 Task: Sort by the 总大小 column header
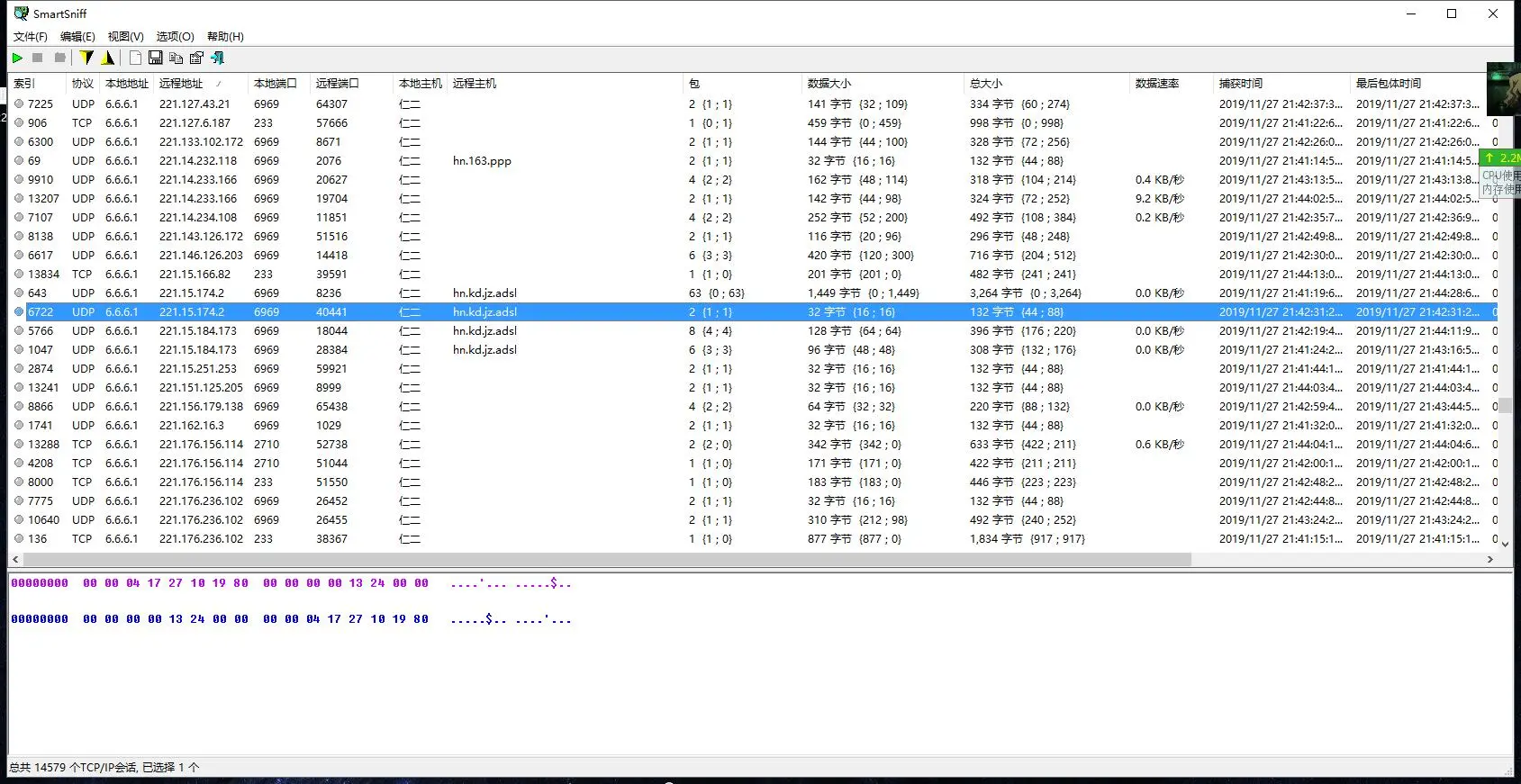point(1046,83)
